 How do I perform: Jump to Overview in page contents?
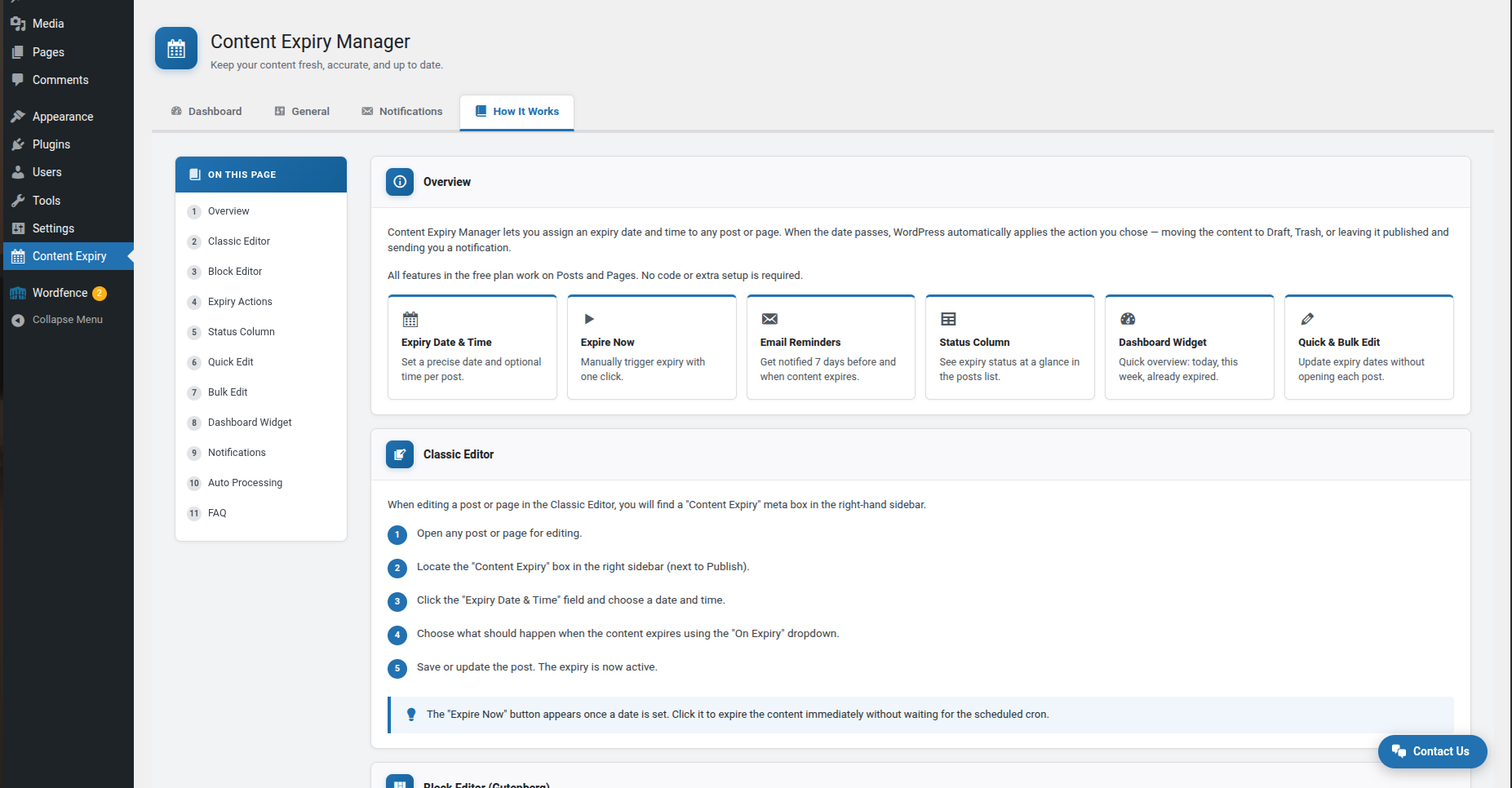(x=261, y=211)
